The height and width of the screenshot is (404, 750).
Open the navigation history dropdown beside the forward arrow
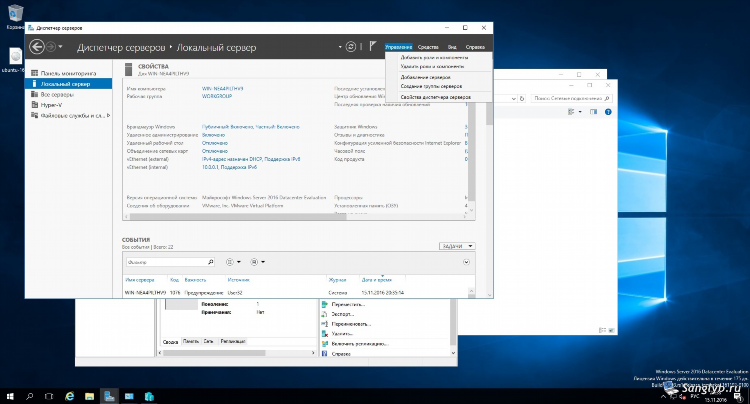pos(60,47)
